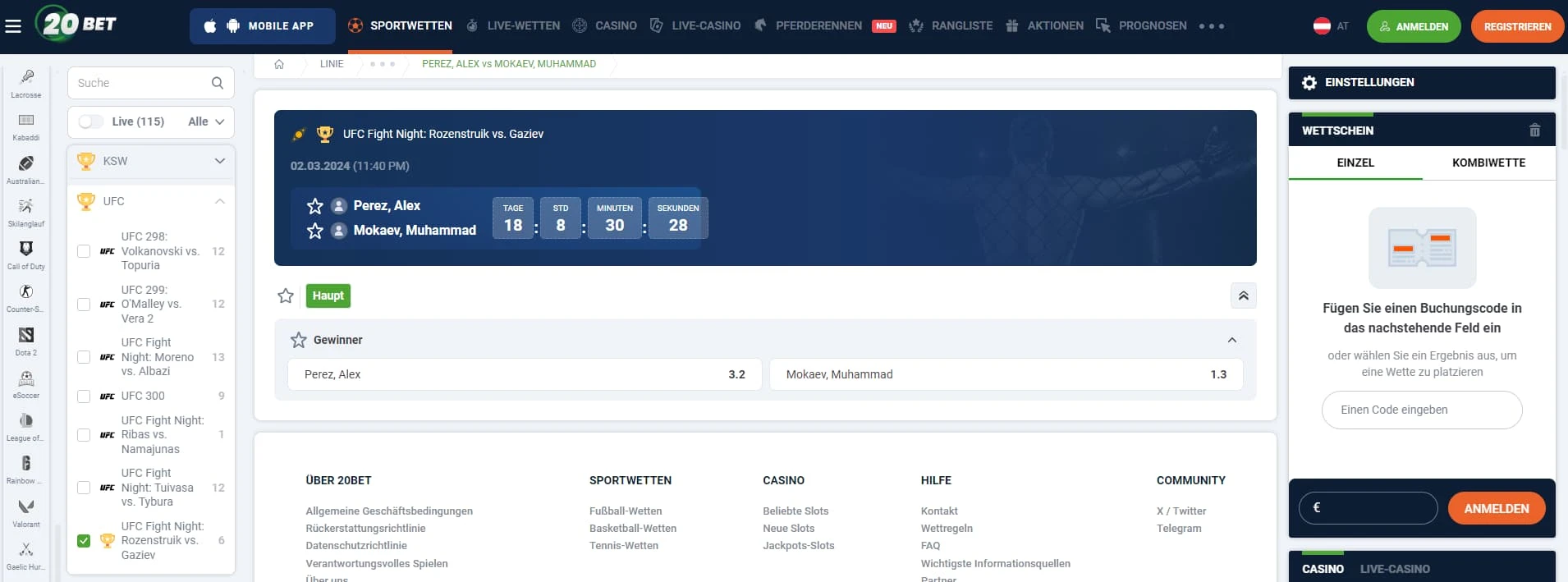Open the hamburger main menu

(13, 26)
